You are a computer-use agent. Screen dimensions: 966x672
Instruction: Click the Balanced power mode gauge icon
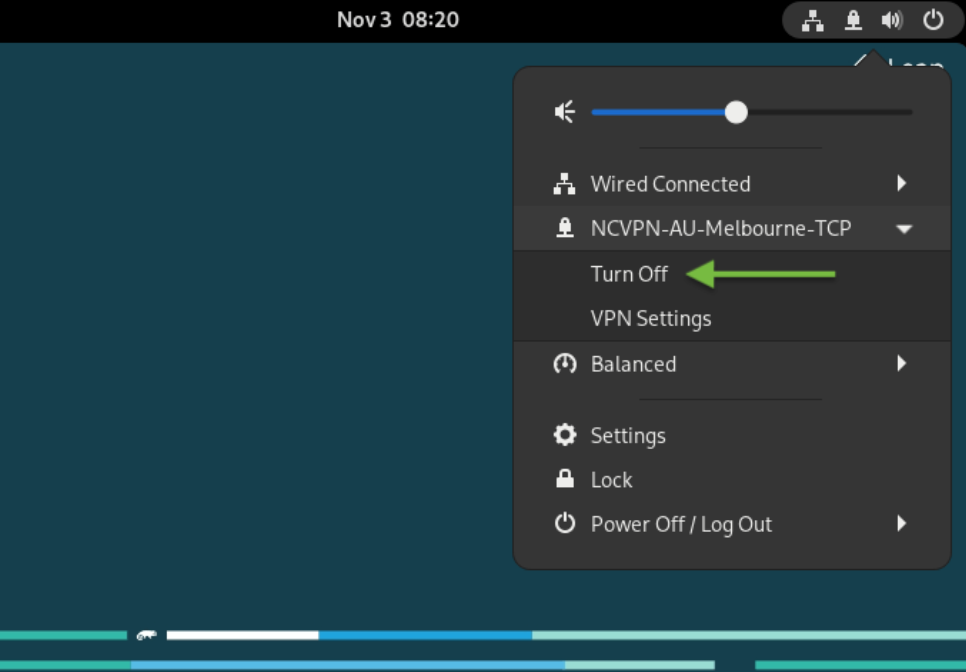click(564, 363)
